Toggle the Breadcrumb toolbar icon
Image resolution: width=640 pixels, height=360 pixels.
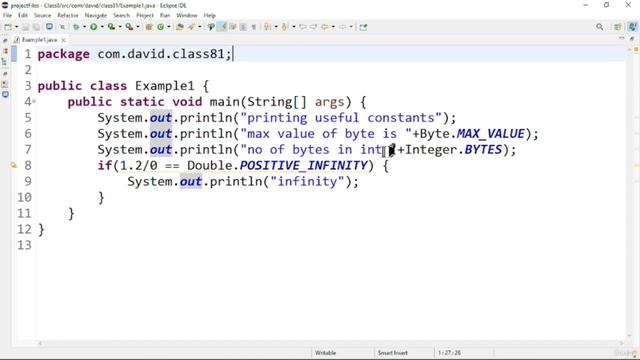tap(211, 27)
